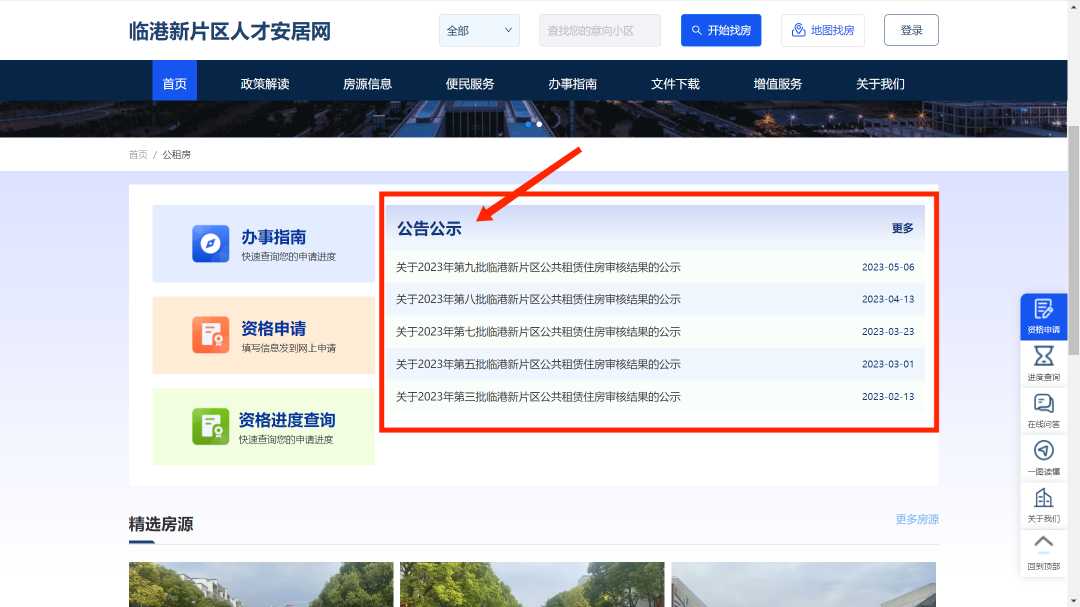
Task: Open the 便民服务 menu item
Action: coord(470,84)
